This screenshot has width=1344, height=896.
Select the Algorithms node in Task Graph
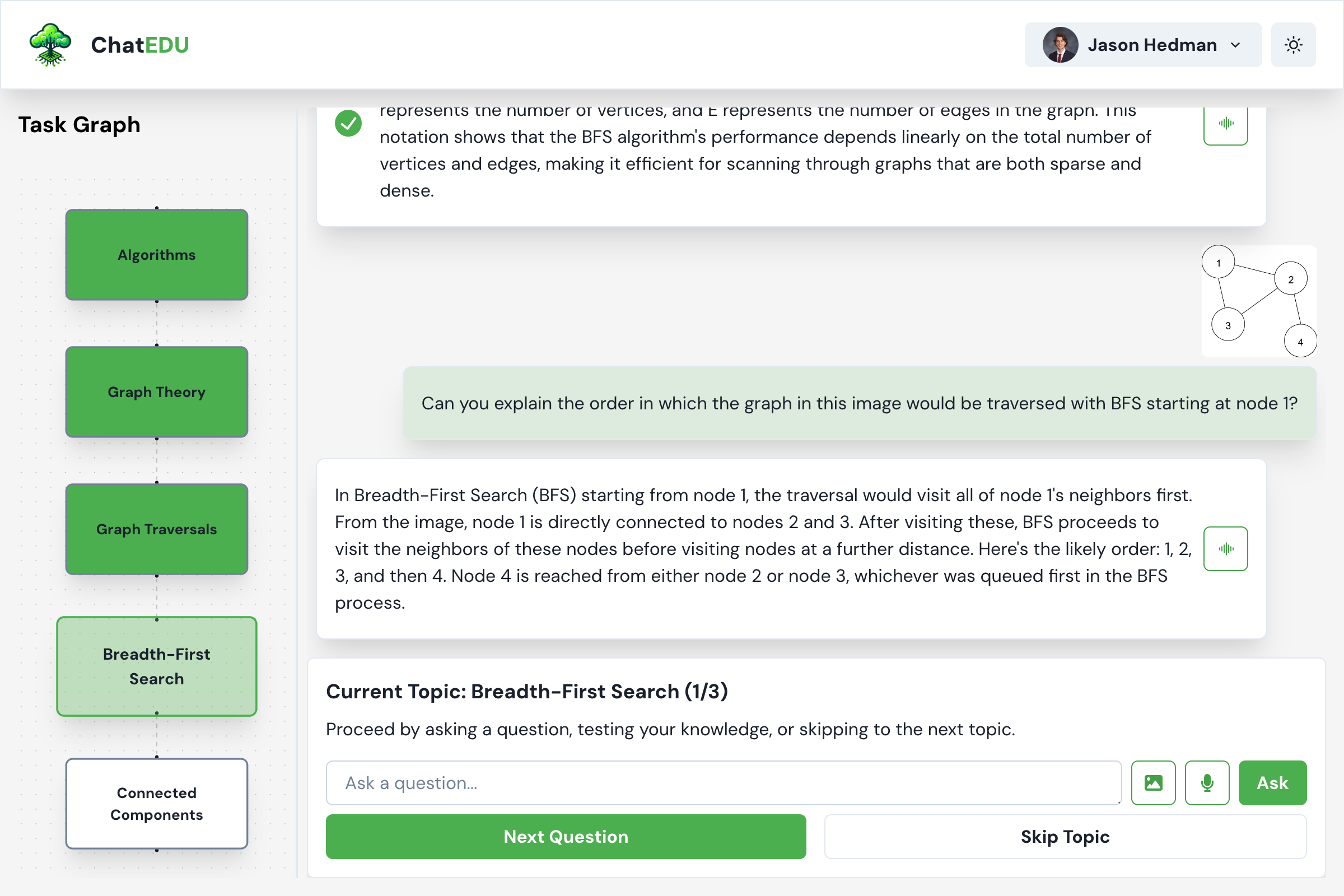coord(157,255)
